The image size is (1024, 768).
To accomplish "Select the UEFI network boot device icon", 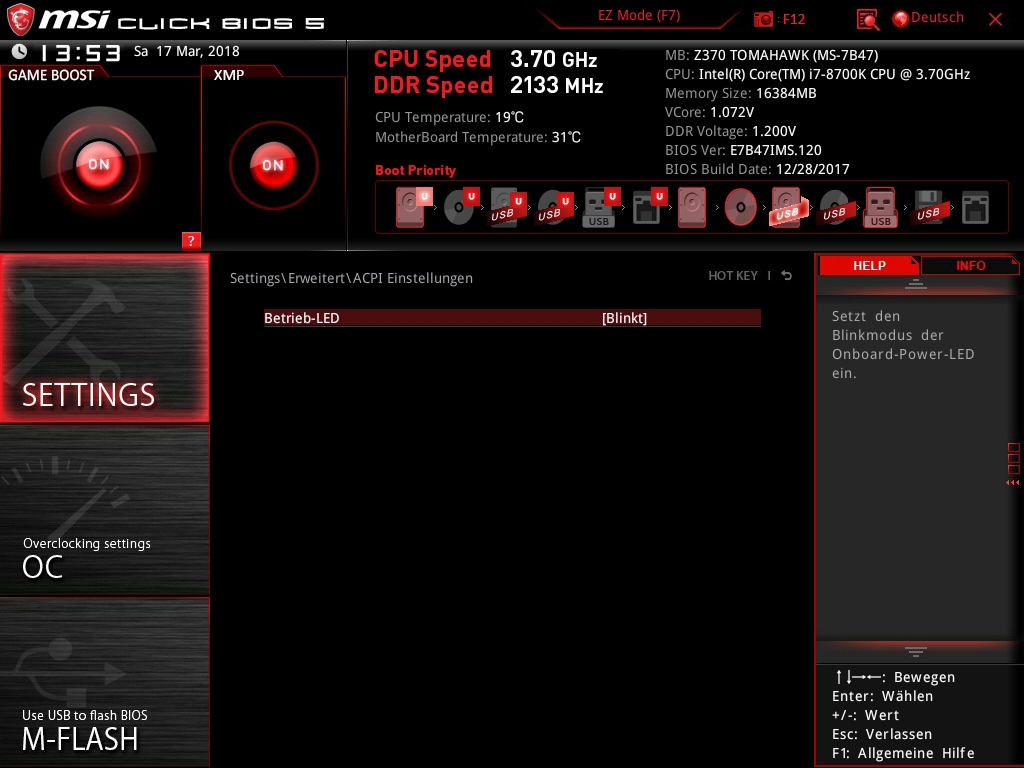I will point(648,208).
